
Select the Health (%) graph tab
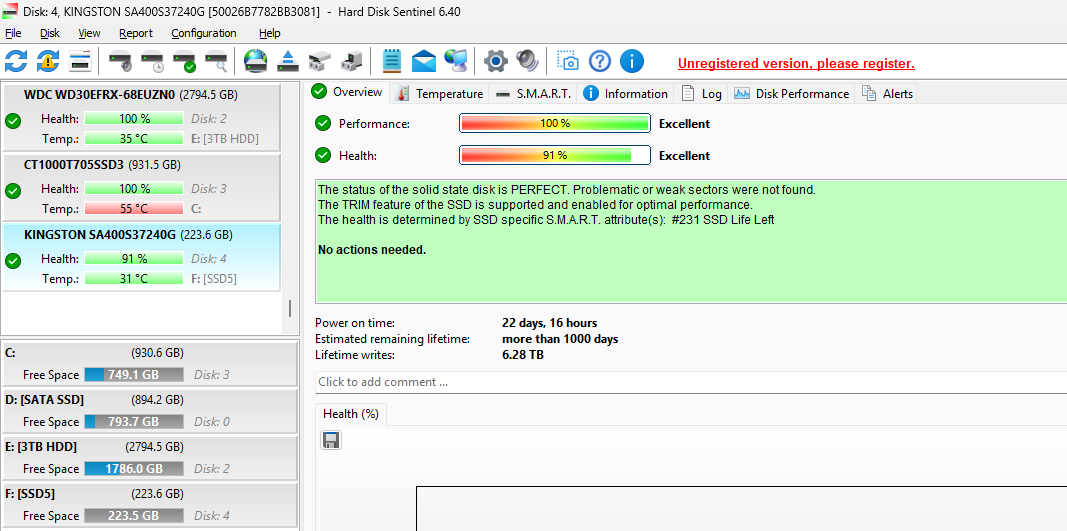pos(350,414)
